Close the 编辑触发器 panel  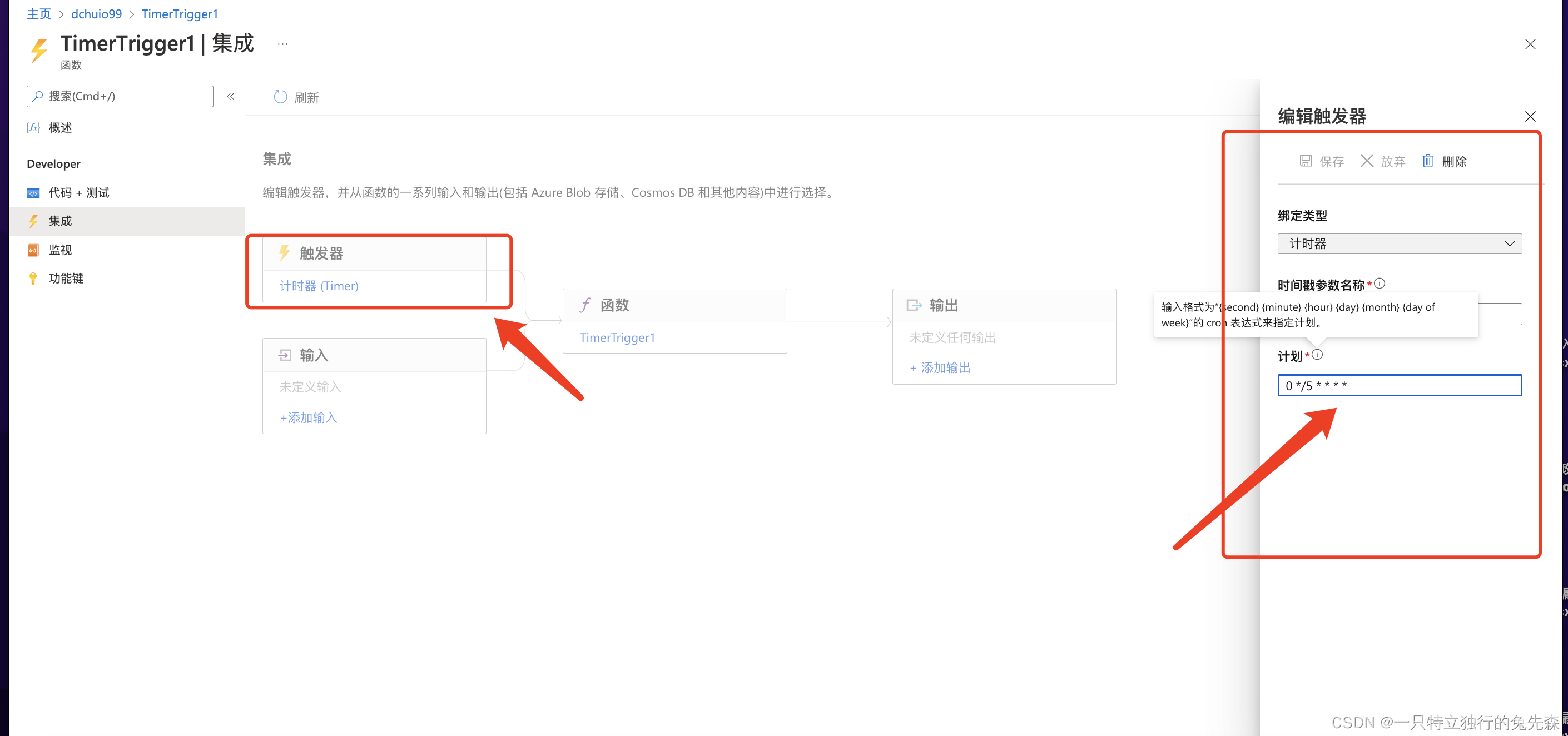(x=1530, y=116)
